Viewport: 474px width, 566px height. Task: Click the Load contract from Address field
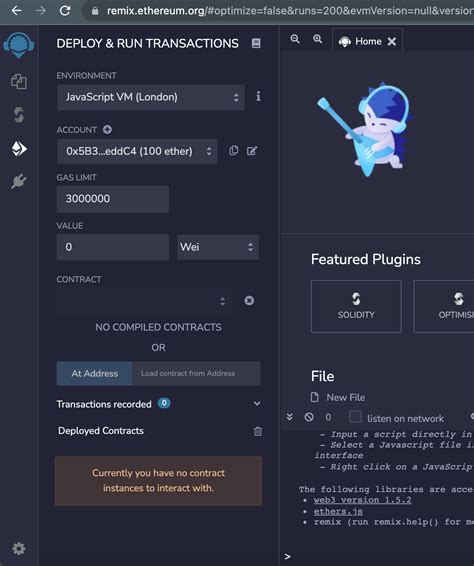tap(196, 374)
